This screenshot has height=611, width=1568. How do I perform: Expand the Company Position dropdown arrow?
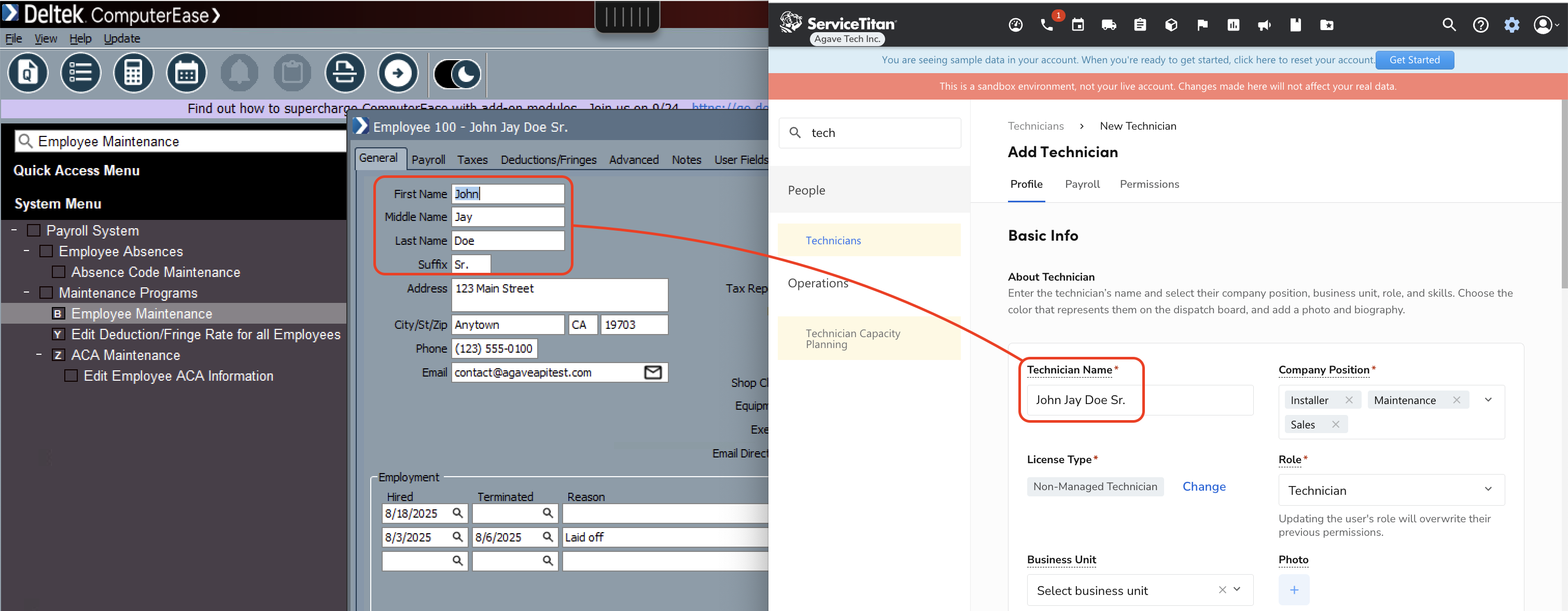coord(1488,399)
